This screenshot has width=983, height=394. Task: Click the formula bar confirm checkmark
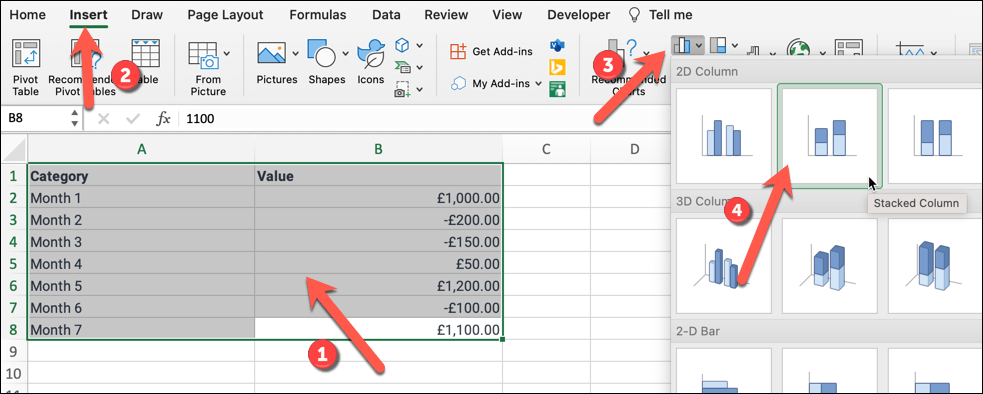click(133, 119)
